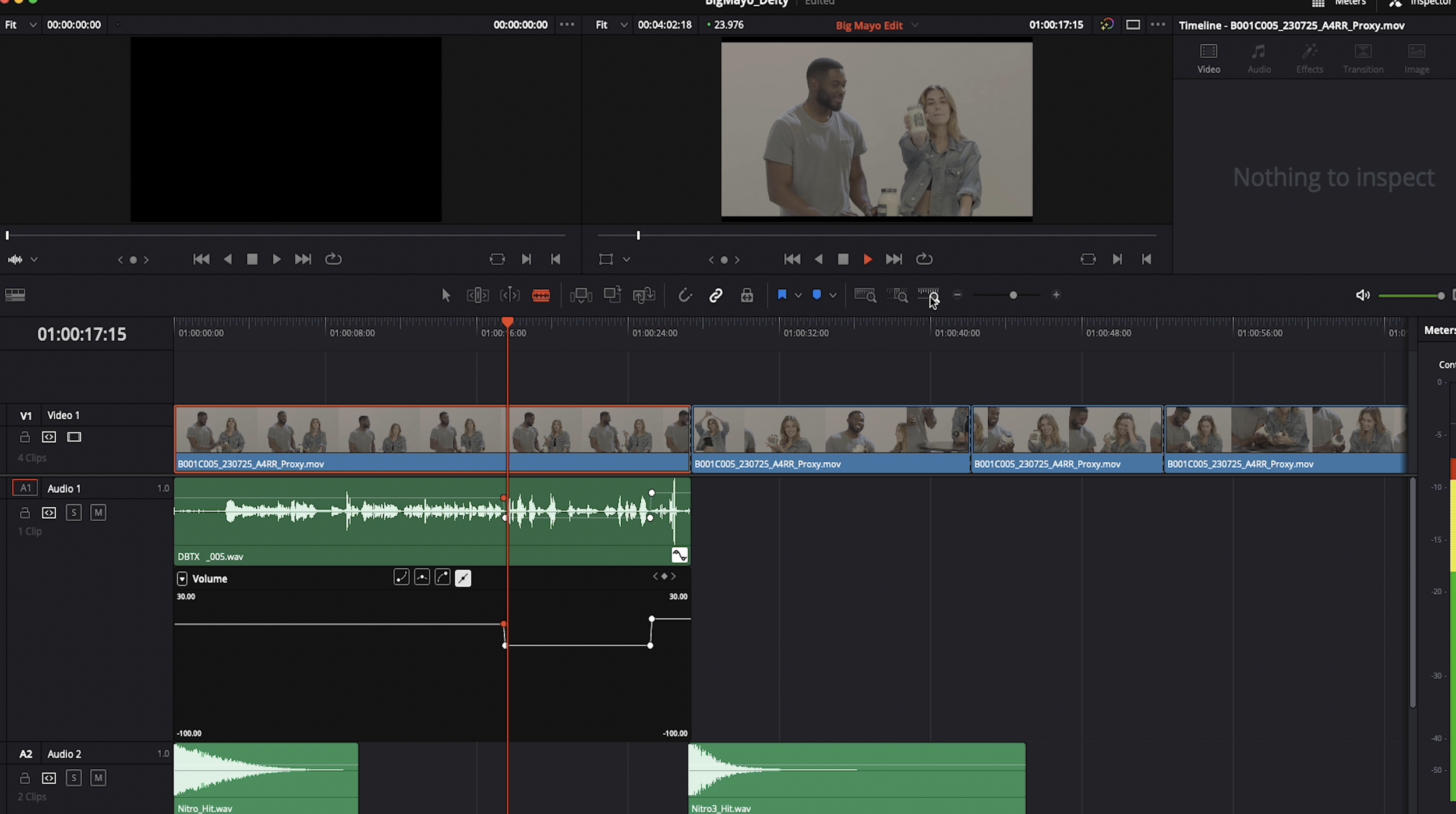Collapse the Volume curve disclosure arrow
This screenshot has width=1456, height=814.
point(182,578)
